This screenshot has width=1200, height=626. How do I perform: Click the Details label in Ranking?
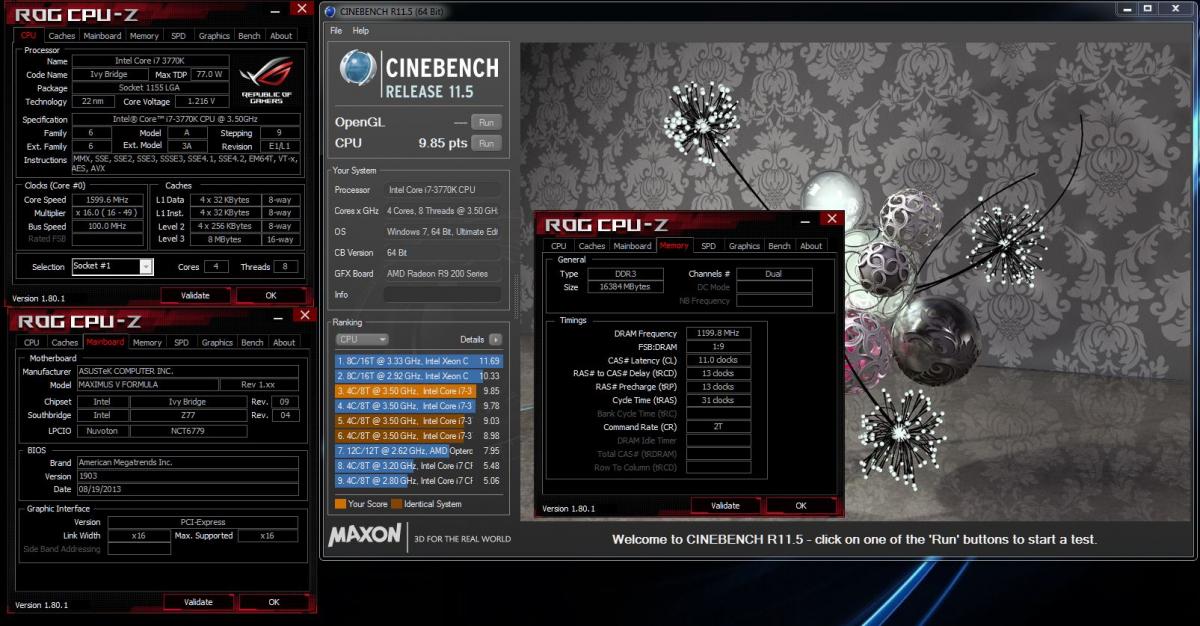[x=472, y=340]
